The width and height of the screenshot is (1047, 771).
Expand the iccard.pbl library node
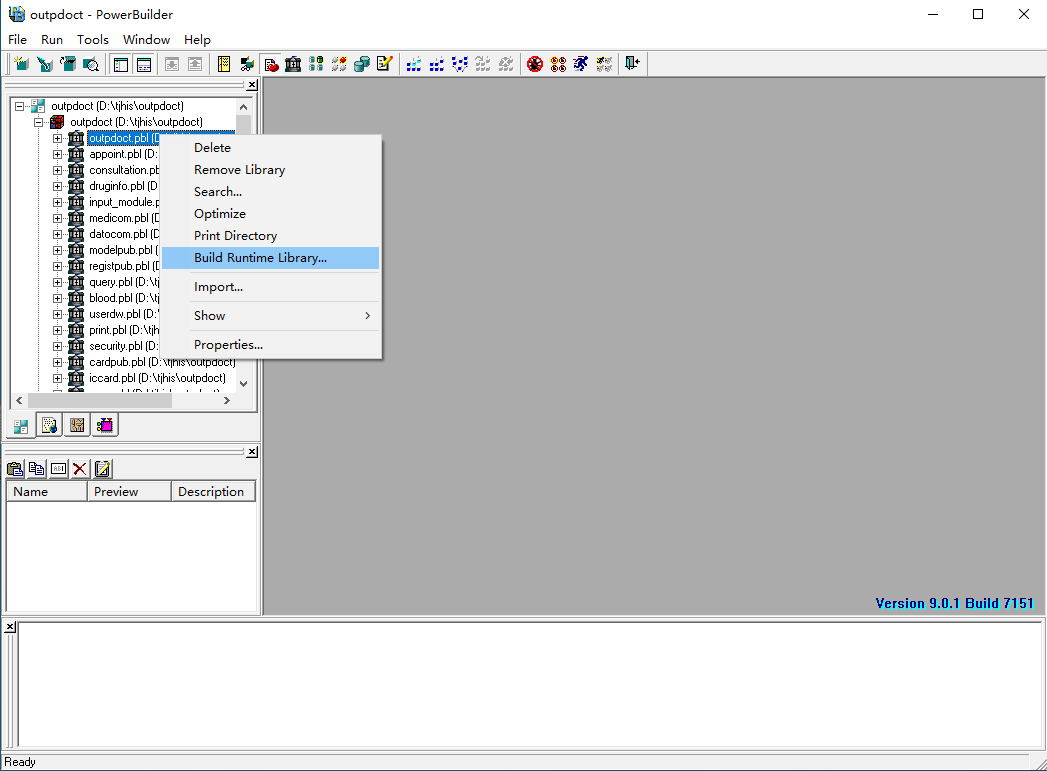point(57,378)
